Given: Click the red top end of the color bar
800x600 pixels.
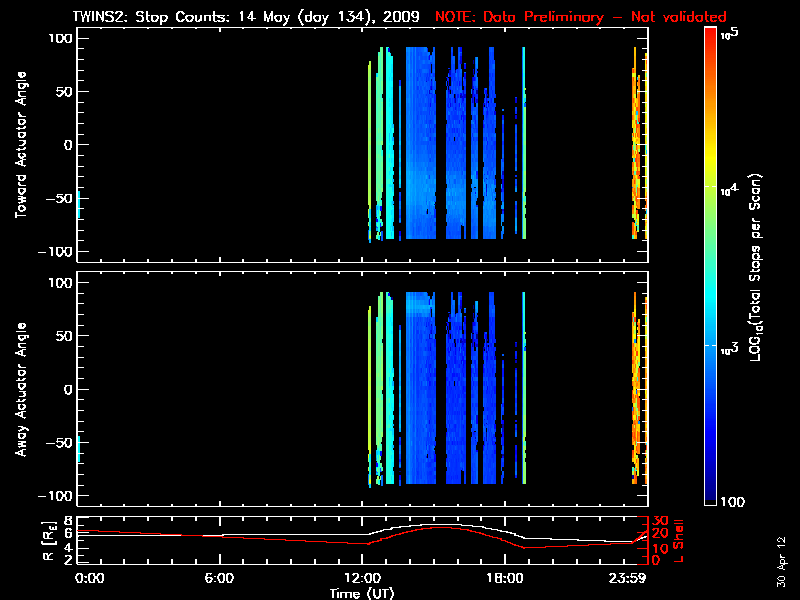Looking at the screenshot, I should click(x=711, y=34).
